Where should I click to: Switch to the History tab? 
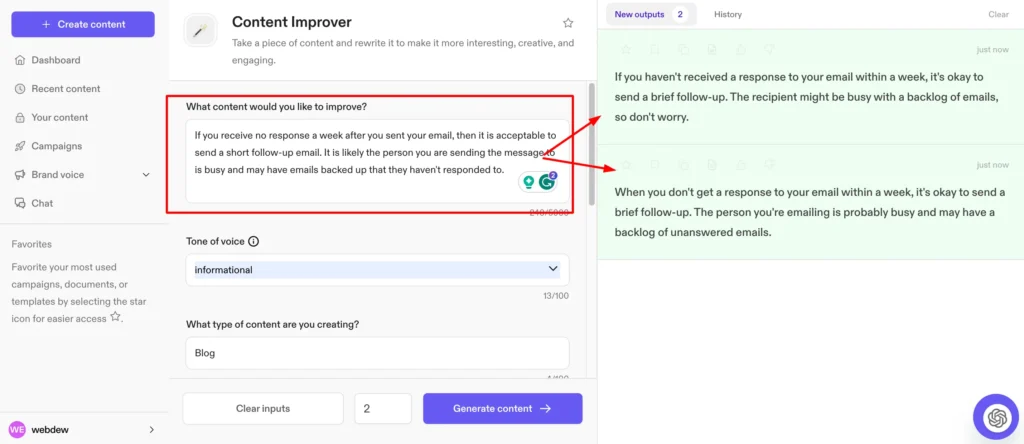(727, 14)
